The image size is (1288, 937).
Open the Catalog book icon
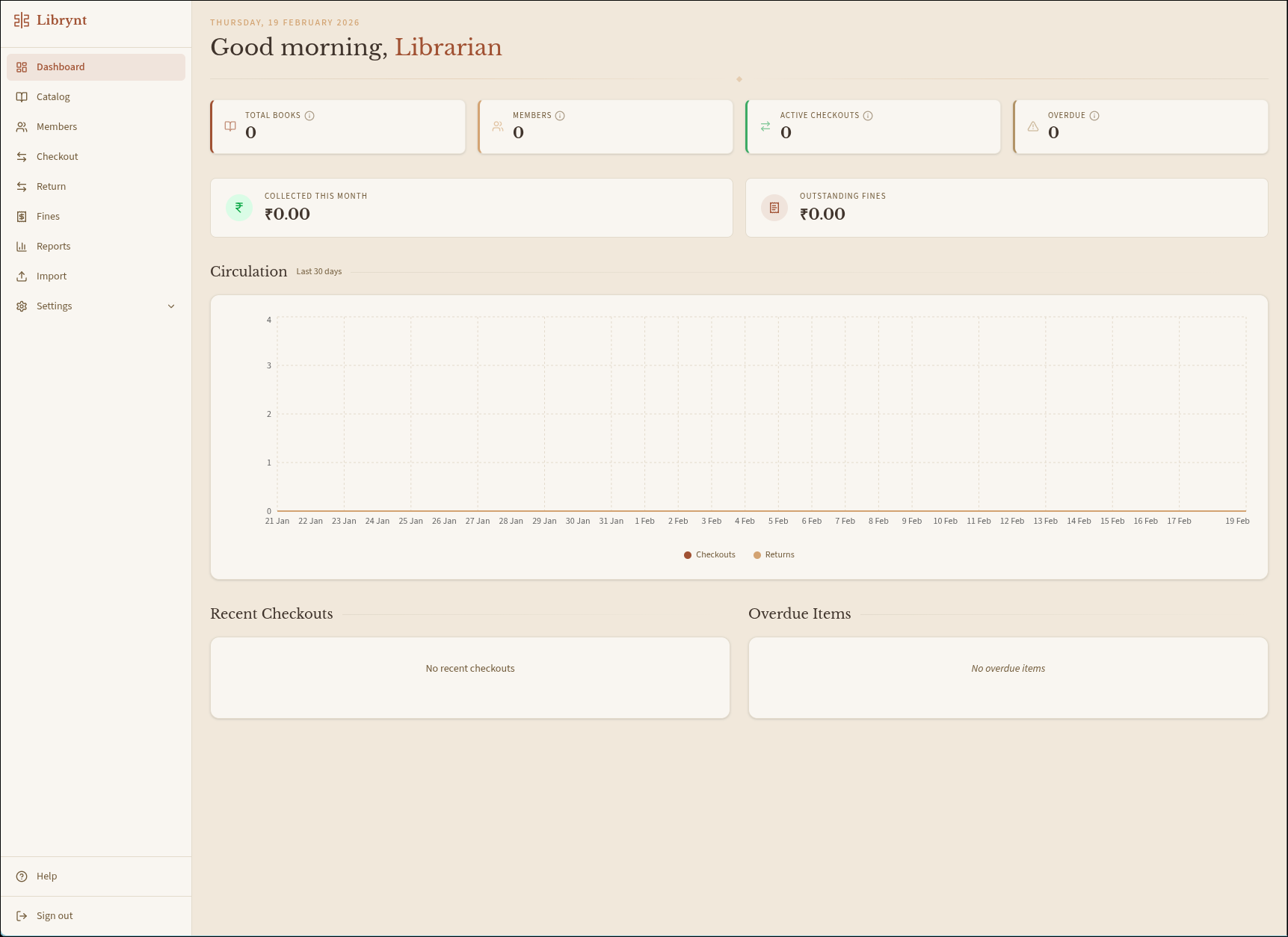tap(22, 96)
